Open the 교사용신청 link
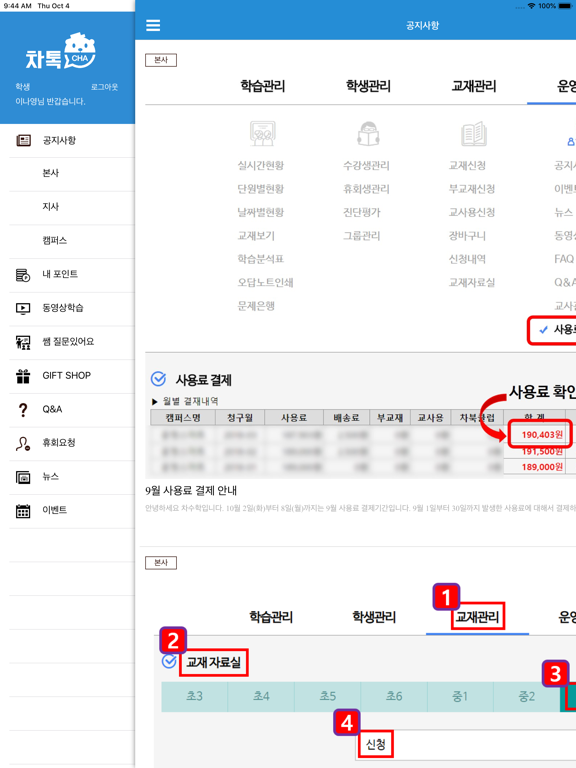Screen dimensions: 576x768 point(472,213)
